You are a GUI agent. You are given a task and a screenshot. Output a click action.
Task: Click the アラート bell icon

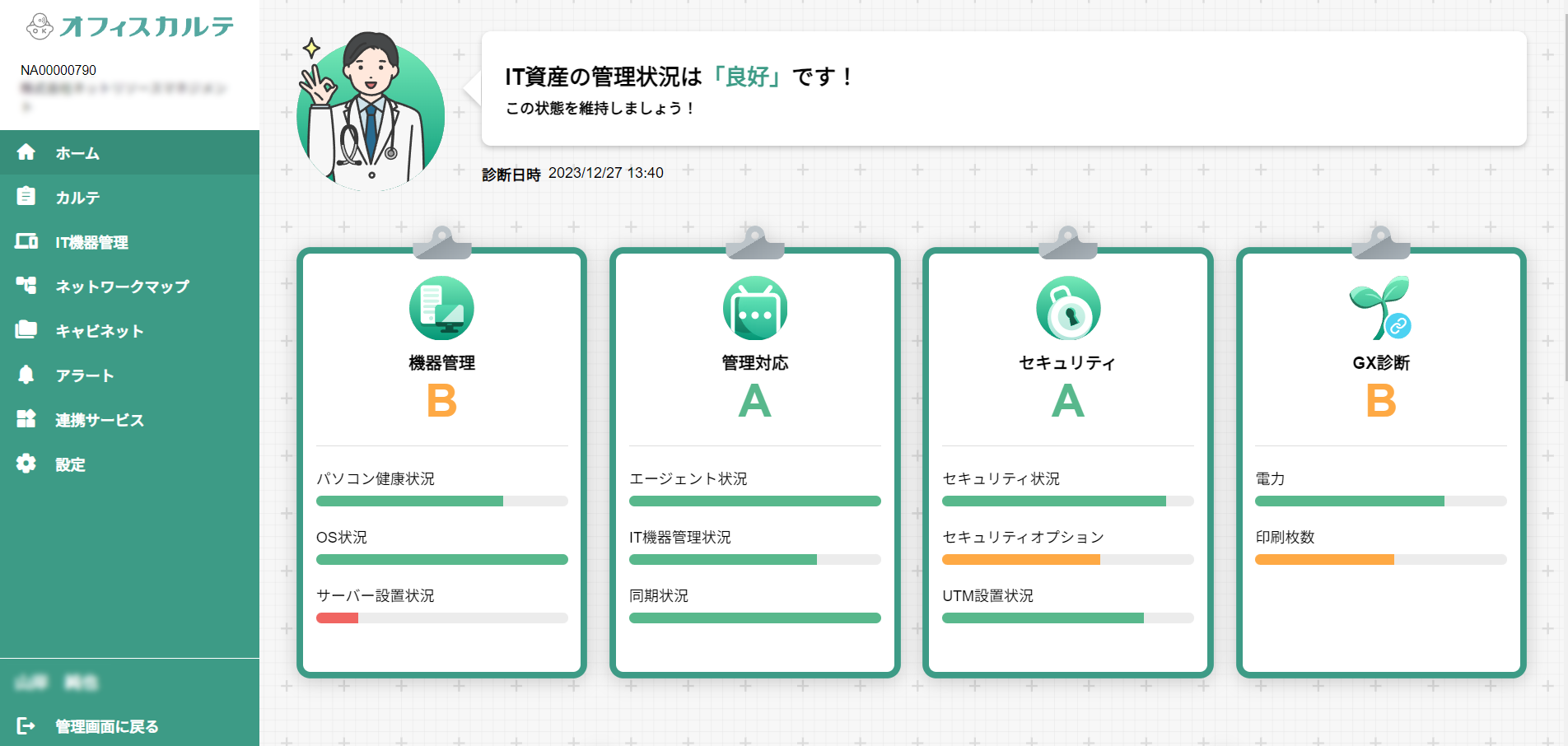point(27,375)
